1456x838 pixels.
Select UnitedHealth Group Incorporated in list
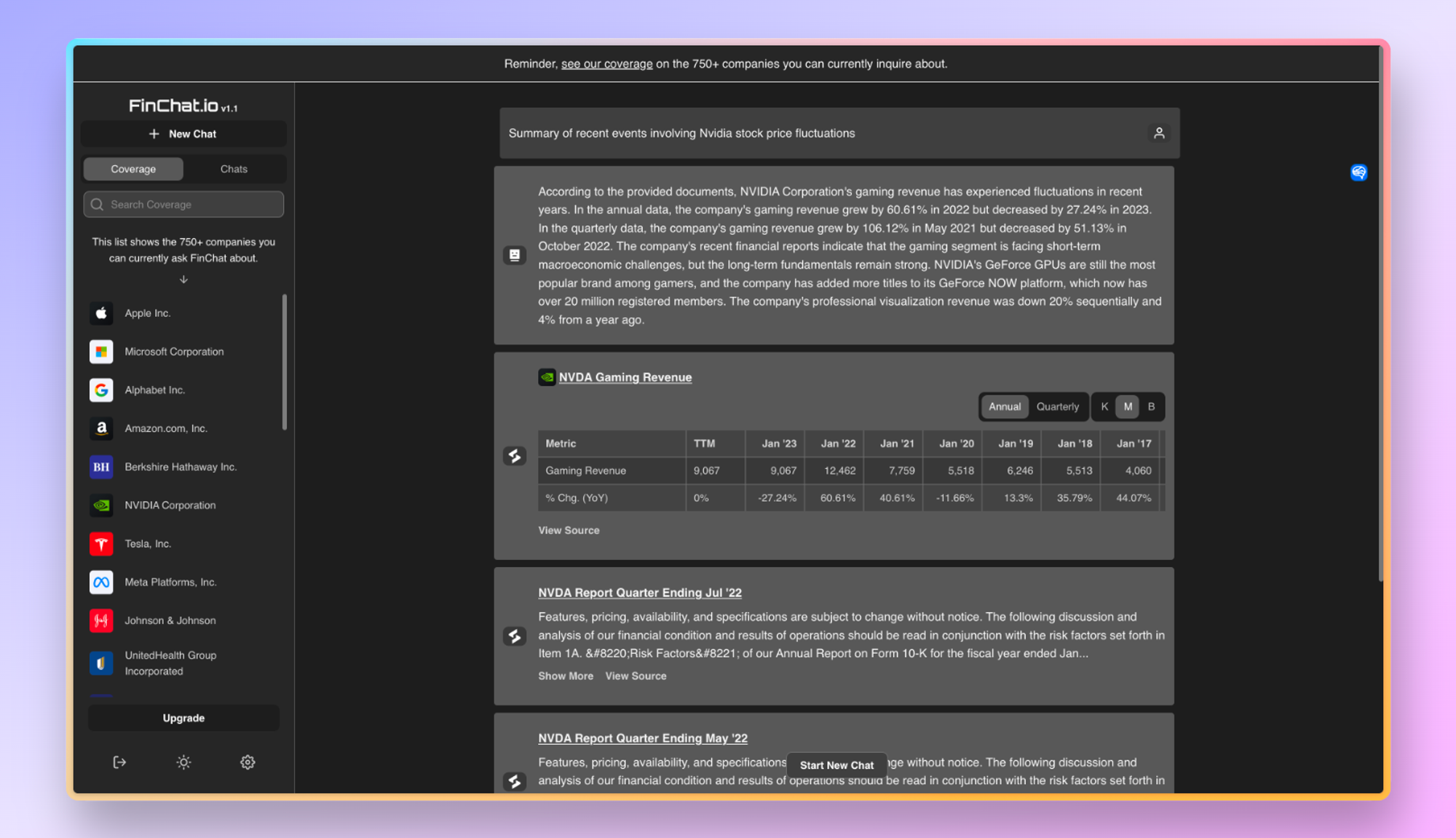point(183,663)
